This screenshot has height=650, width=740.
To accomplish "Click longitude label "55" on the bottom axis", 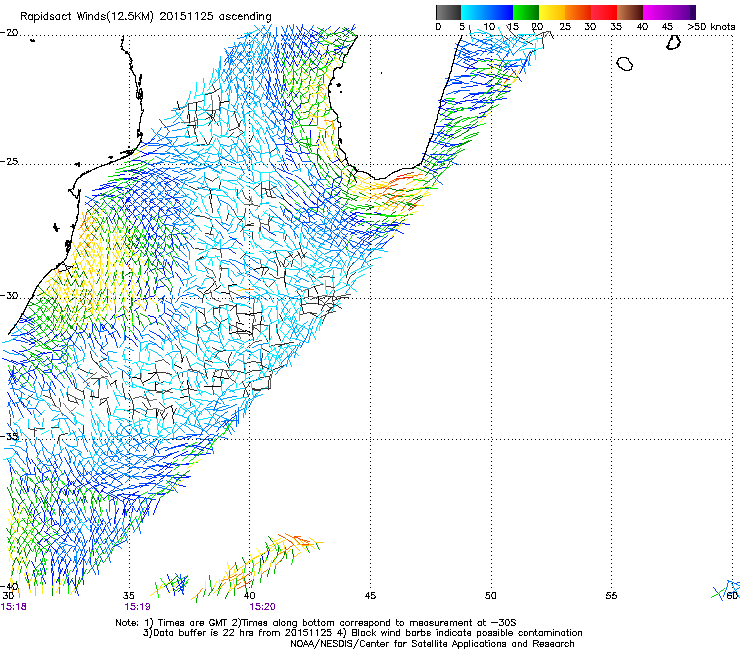I will coord(611,596).
